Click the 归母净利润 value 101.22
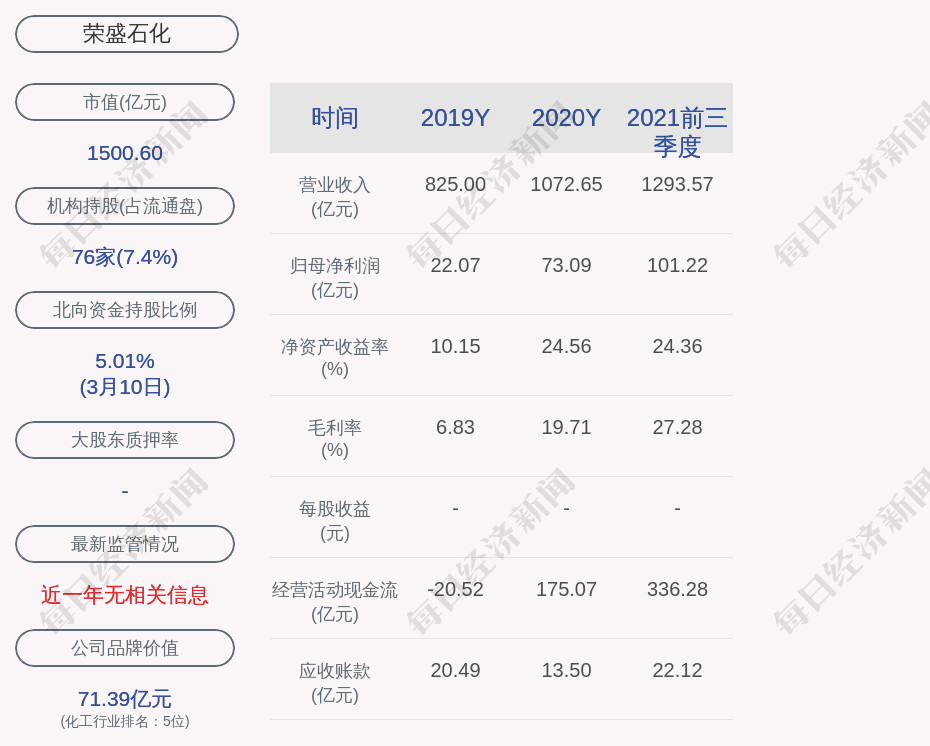Screen dimensions: 930x746 tap(677, 265)
